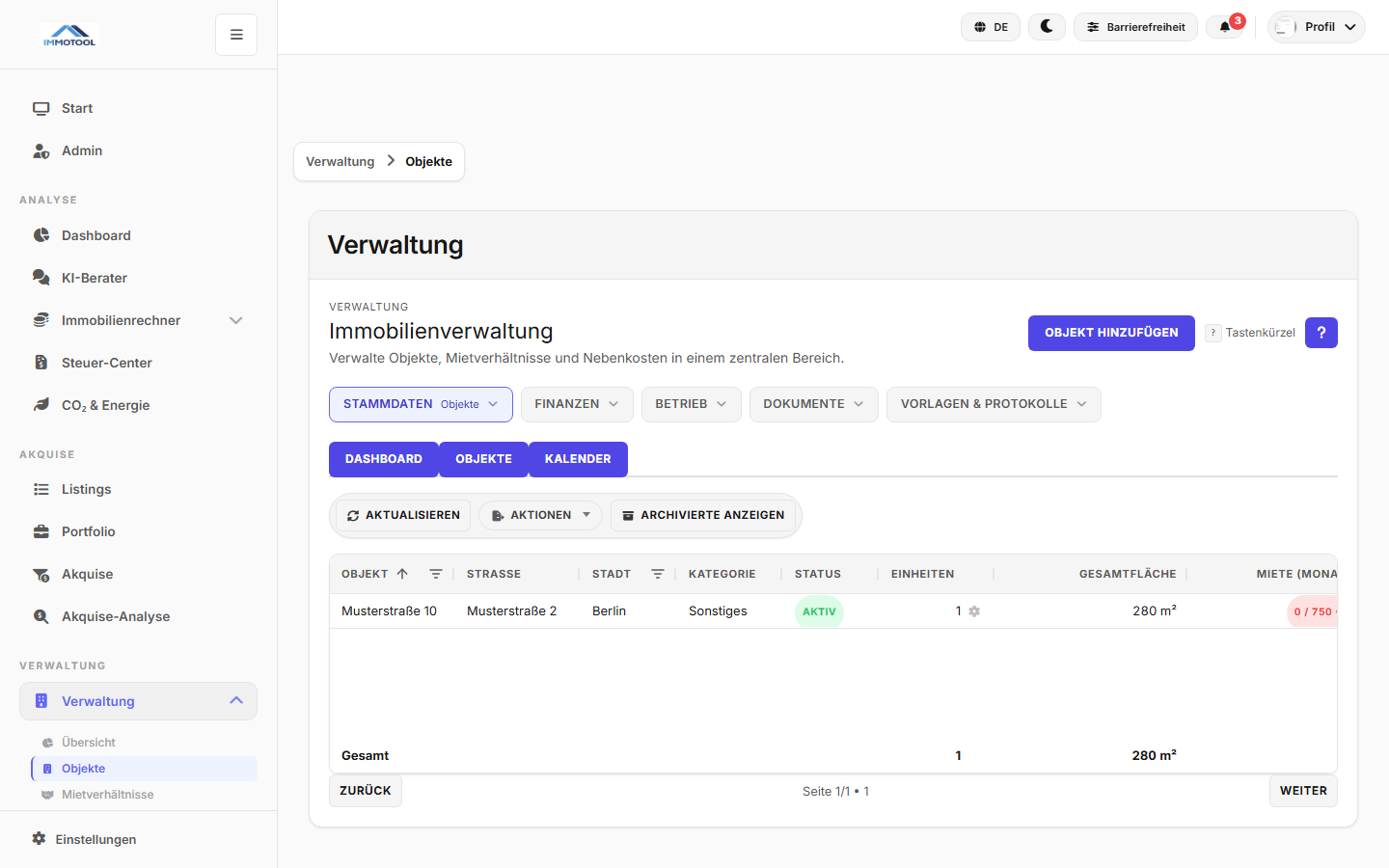Image resolution: width=1389 pixels, height=868 pixels.
Task: Toggle dark mode with the moon icon
Action: click(x=1047, y=27)
